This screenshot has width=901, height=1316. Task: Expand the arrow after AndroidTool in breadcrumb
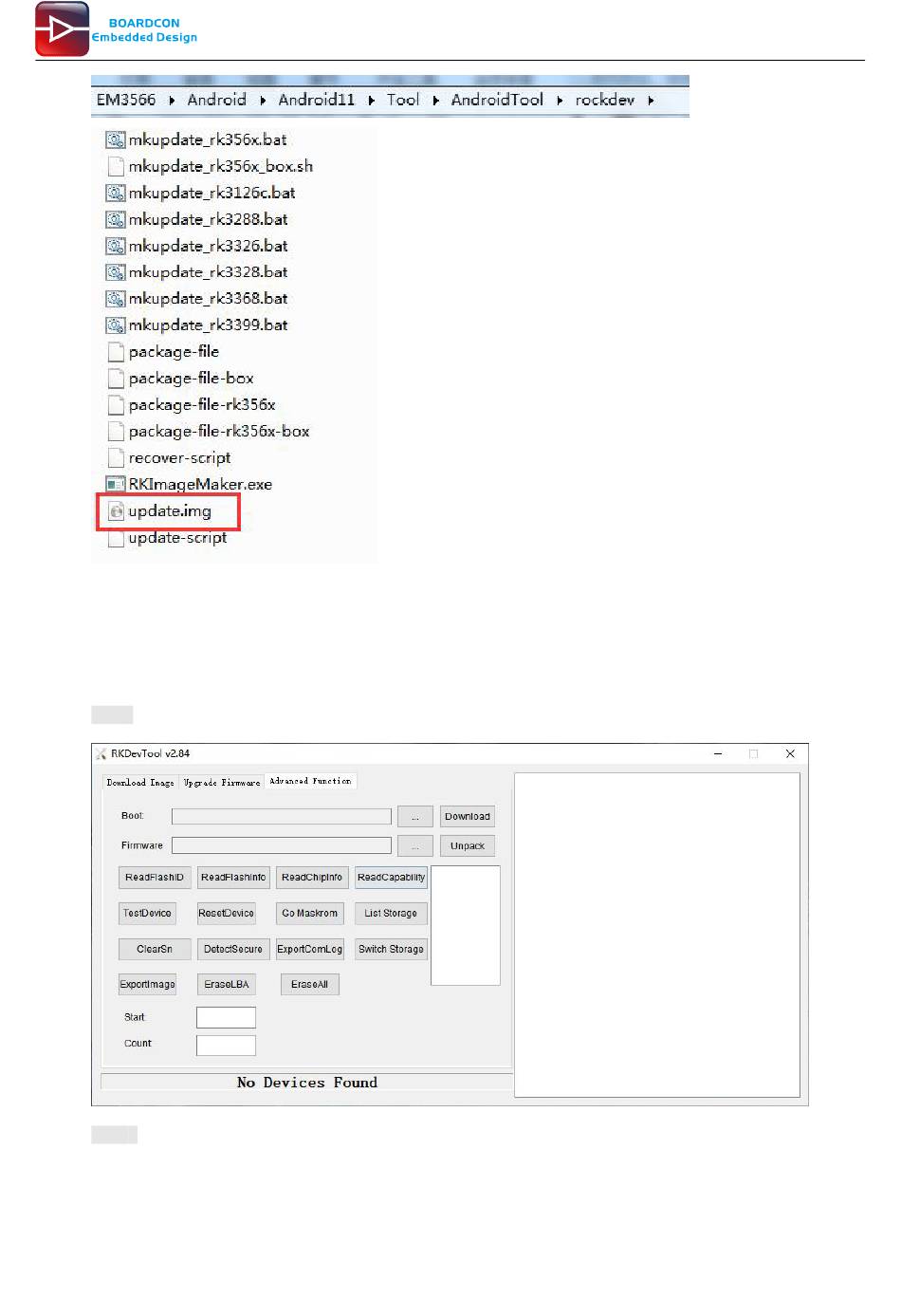point(560,101)
